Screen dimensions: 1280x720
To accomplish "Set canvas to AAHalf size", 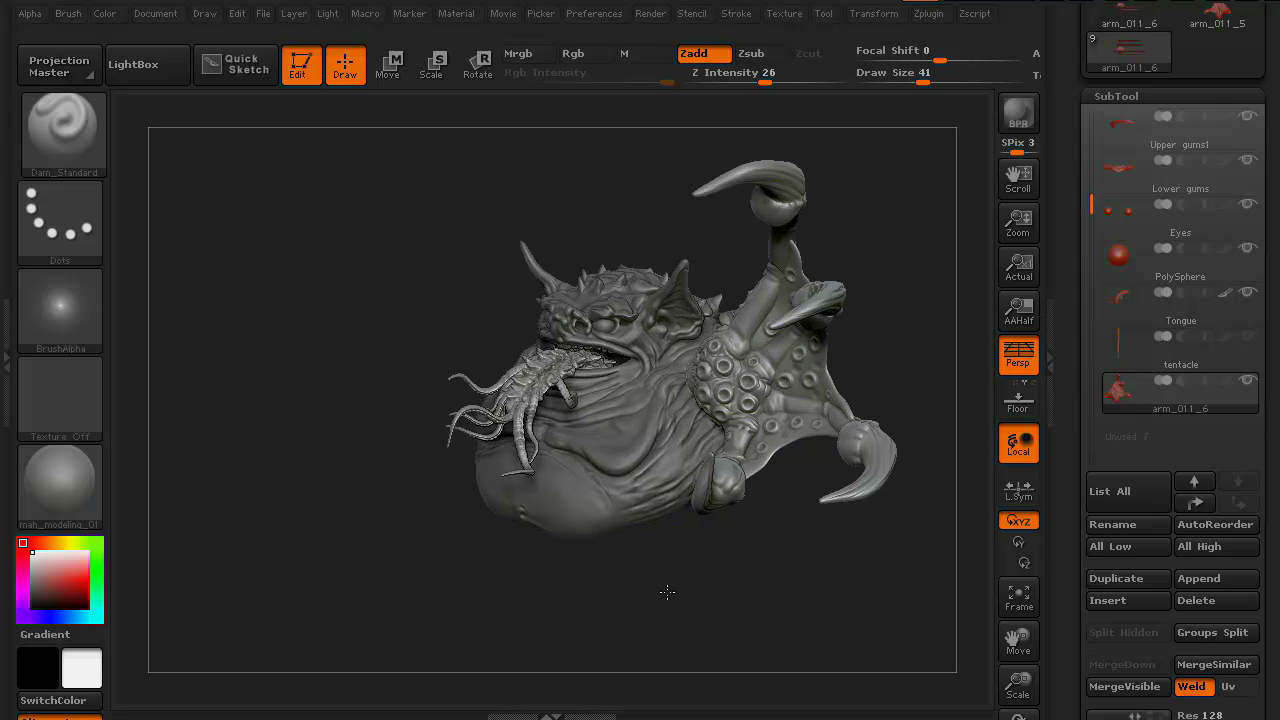I will (1018, 310).
